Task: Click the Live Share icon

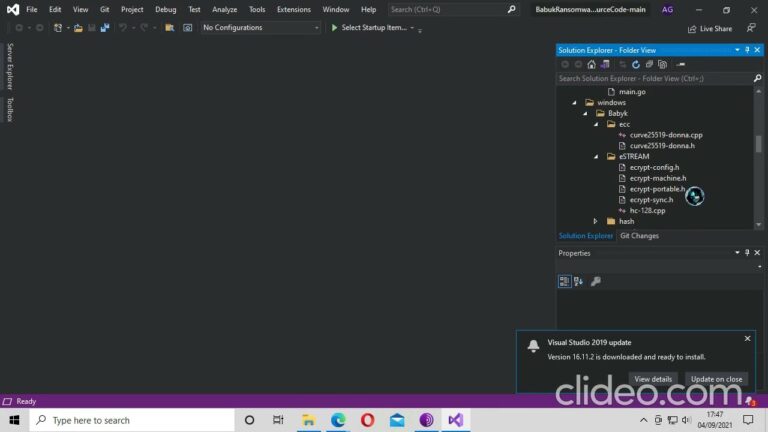Action: (x=692, y=29)
